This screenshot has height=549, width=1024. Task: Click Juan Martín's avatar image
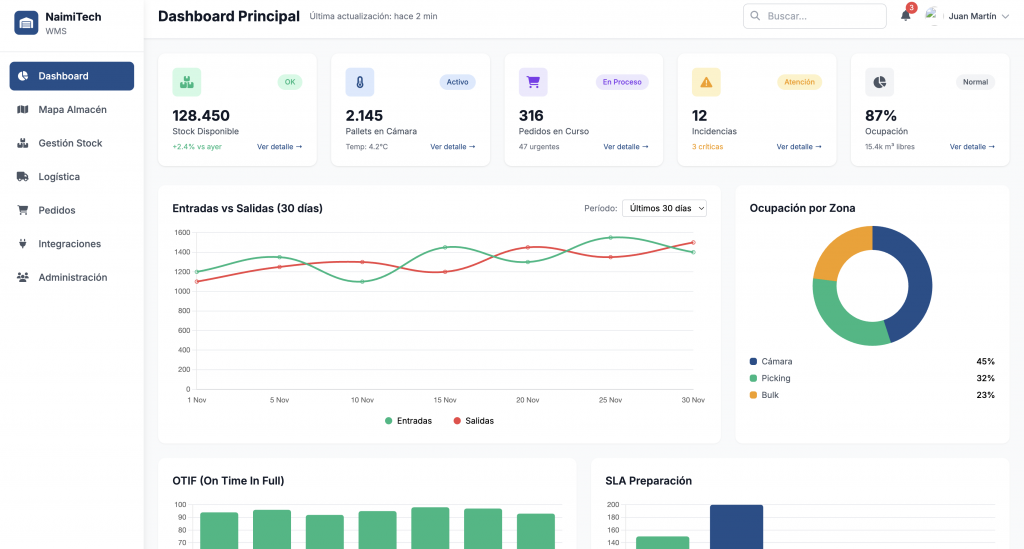click(933, 16)
